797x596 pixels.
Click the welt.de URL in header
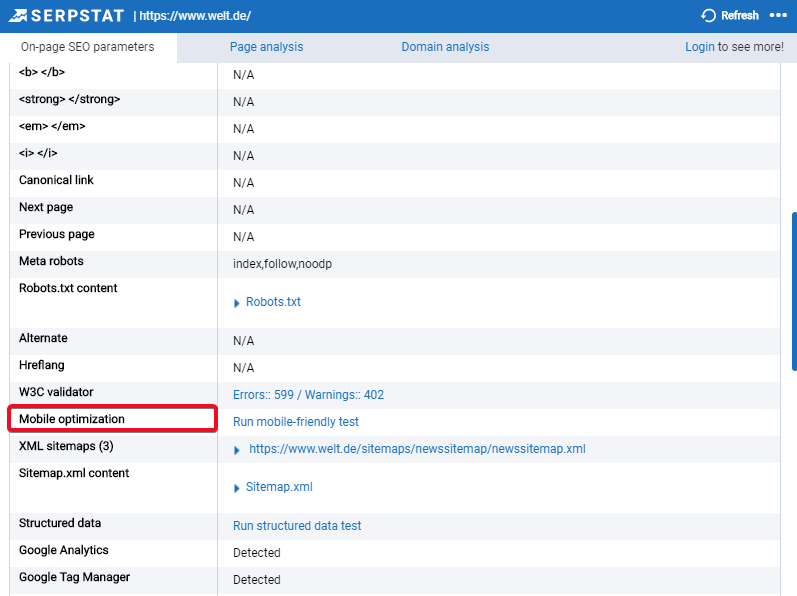pyautogui.click(x=195, y=16)
